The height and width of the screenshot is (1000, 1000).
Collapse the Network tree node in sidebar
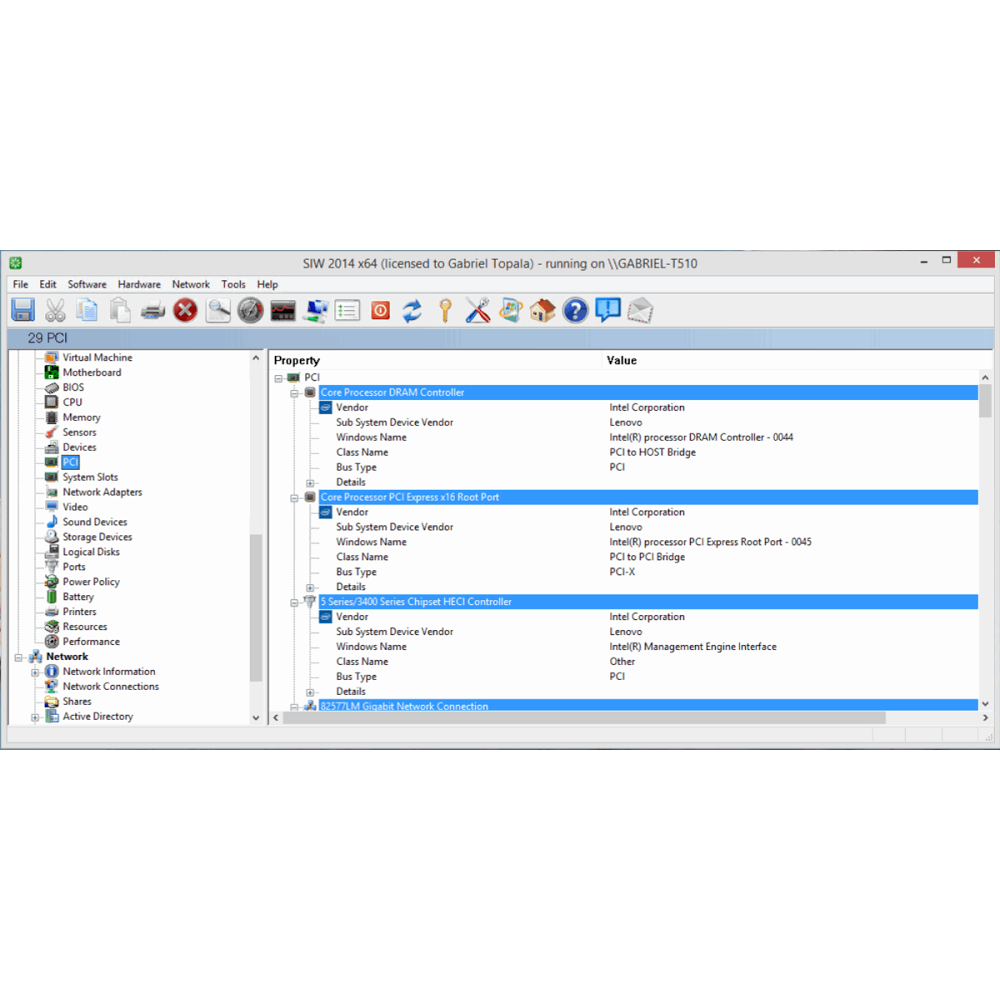[x=18, y=657]
